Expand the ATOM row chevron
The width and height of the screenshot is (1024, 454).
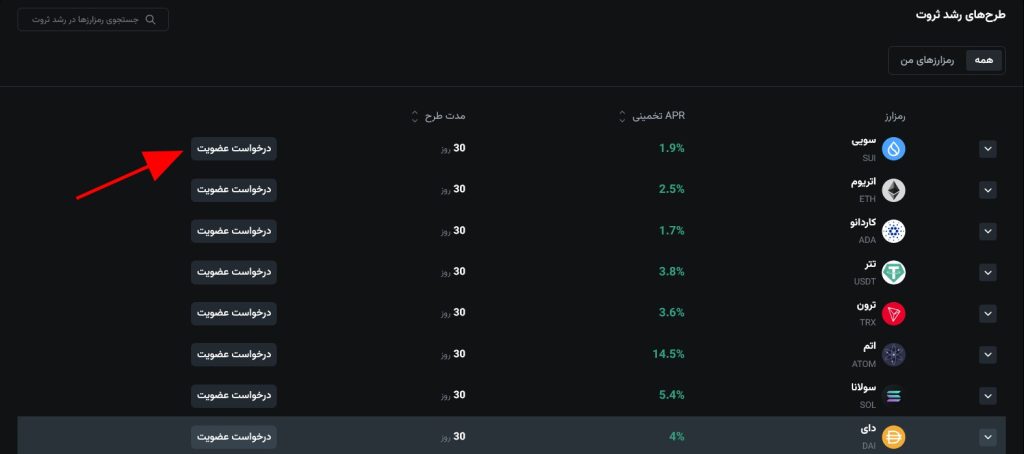pos(988,354)
